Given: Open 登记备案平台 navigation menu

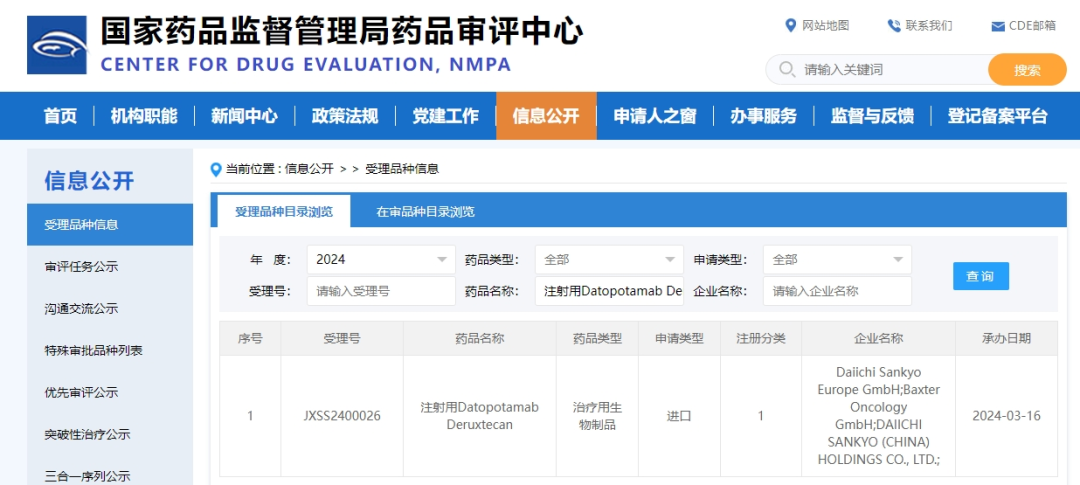Looking at the screenshot, I should point(997,116).
